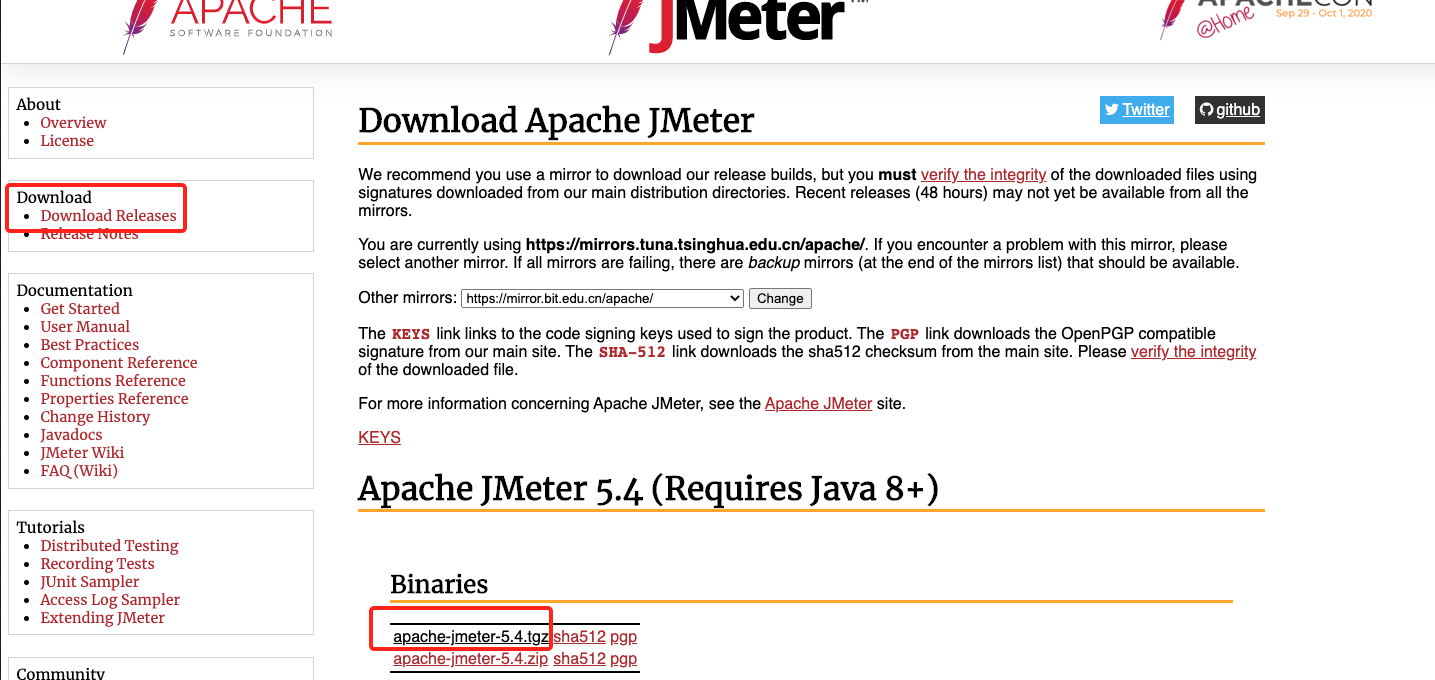The width and height of the screenshot is (1435, 680).
Task: Download apache-jmeter-5.4.zip binary
Action: pyautogui.click(x=470, y=659)
